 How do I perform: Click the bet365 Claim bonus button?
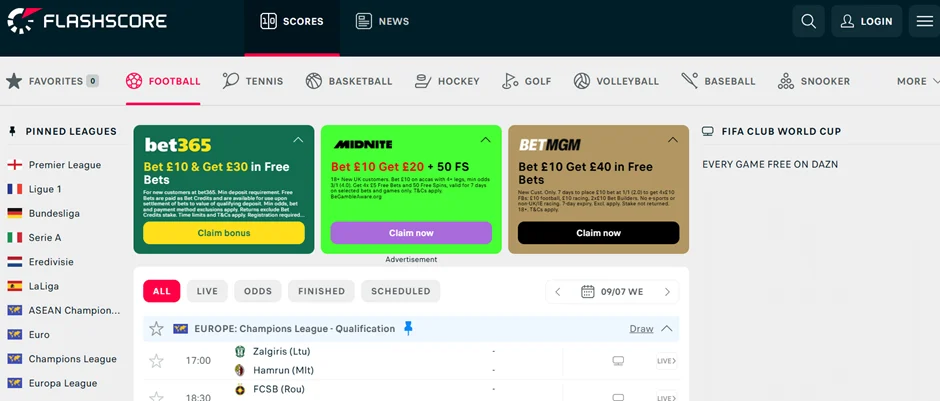[224, 233]
